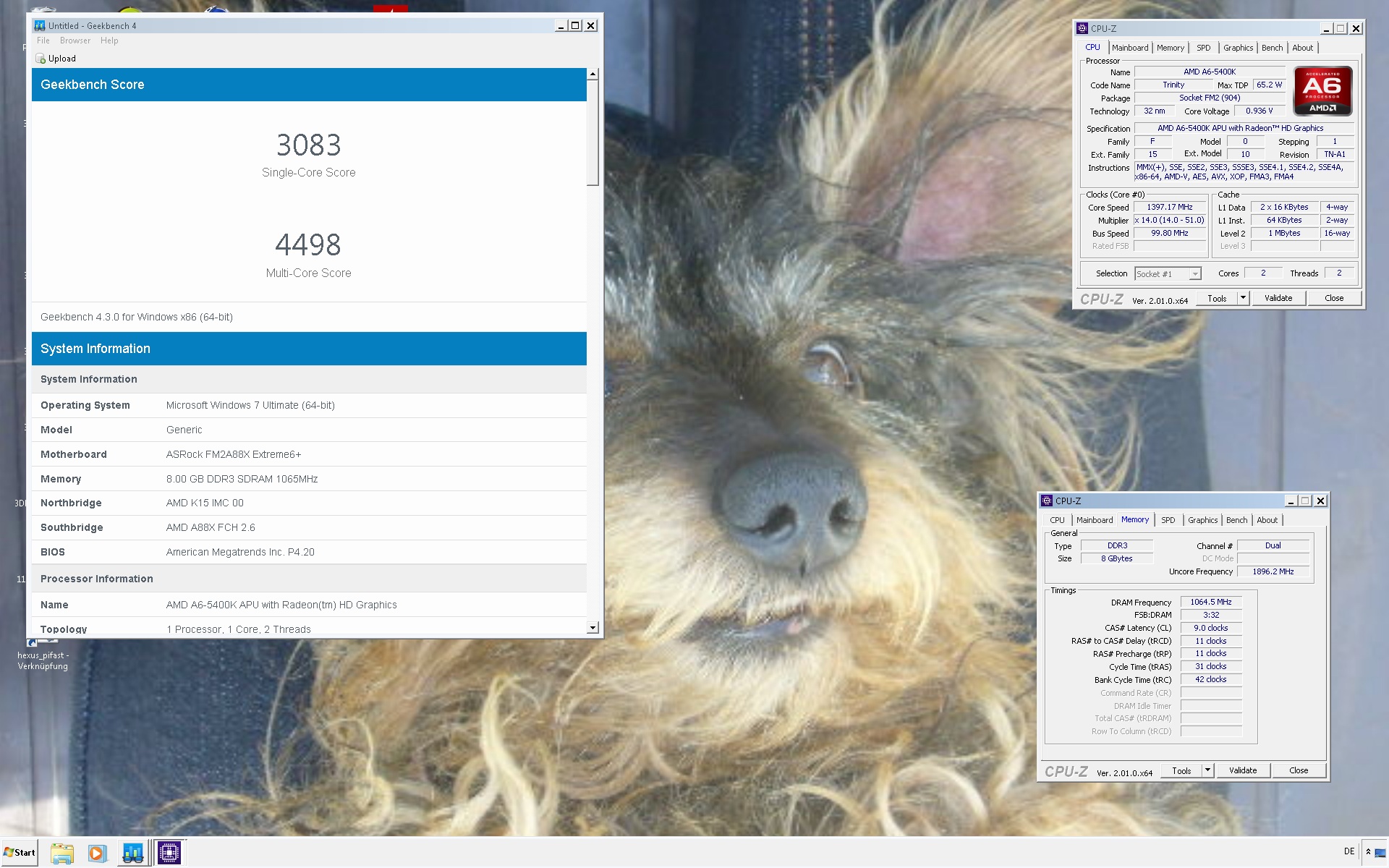Screen dimensions: 1389x868
Task: Click the CAS# Latency 9.0 clocks field
Action: click(1211, 628)
